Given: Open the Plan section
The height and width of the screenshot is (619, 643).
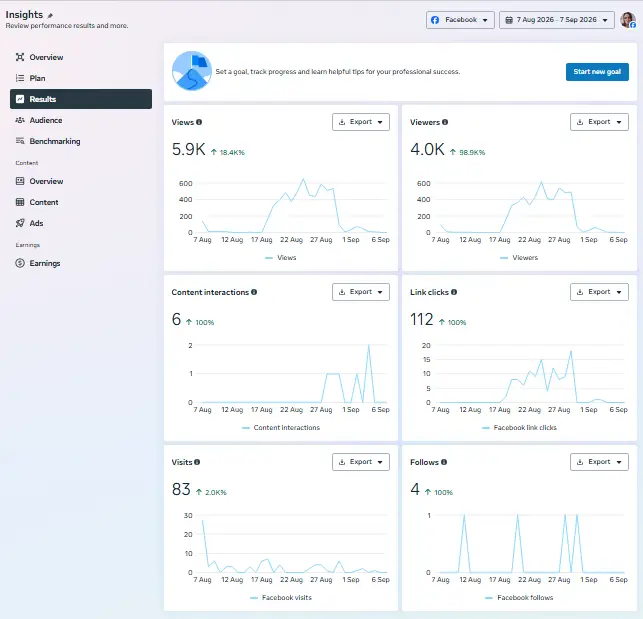Looking at the screenshot, I should [81, 78].
